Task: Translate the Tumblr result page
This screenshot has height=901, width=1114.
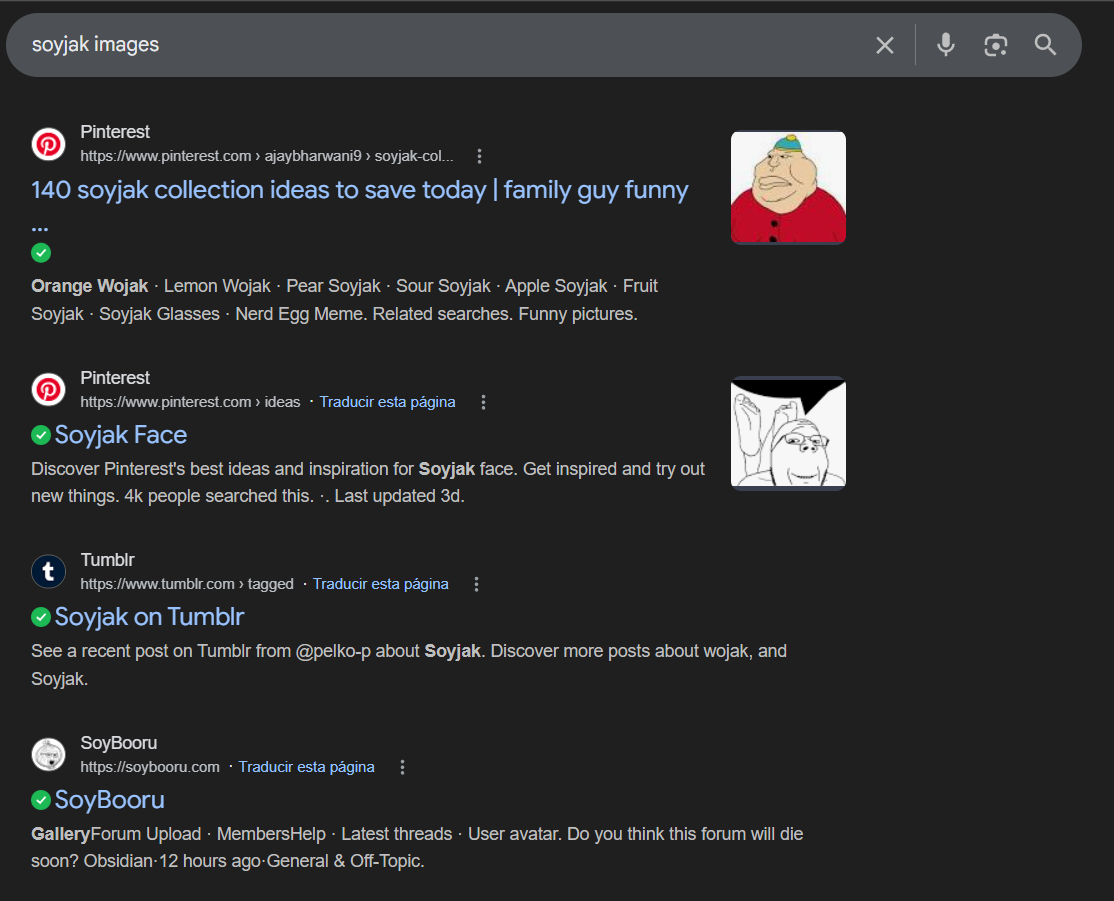Action: click(380, 584)
